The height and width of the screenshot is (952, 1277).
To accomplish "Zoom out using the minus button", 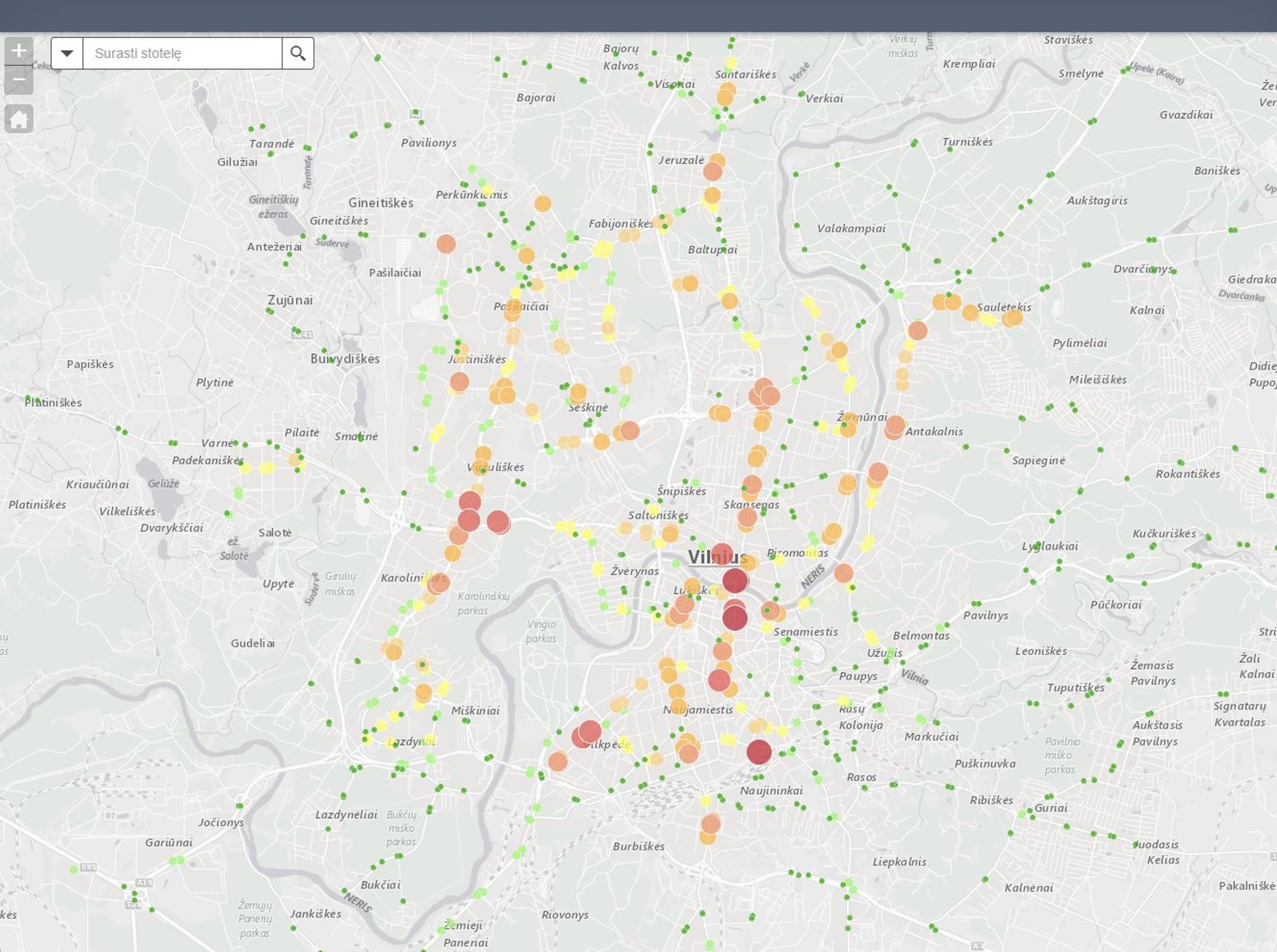I will coord(19,78).
